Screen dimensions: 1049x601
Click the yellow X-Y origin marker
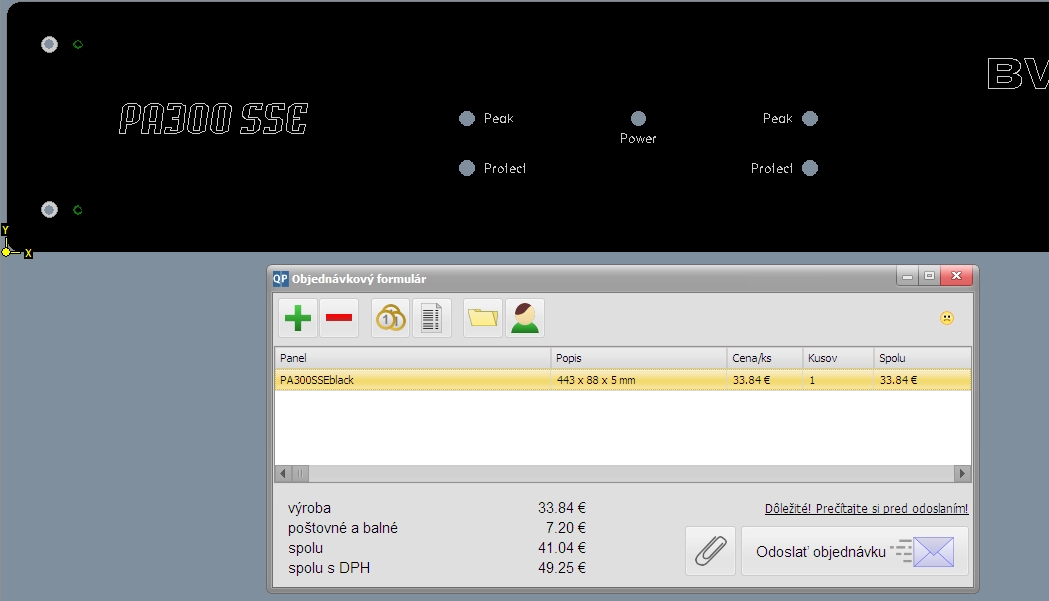pos(7,252)
